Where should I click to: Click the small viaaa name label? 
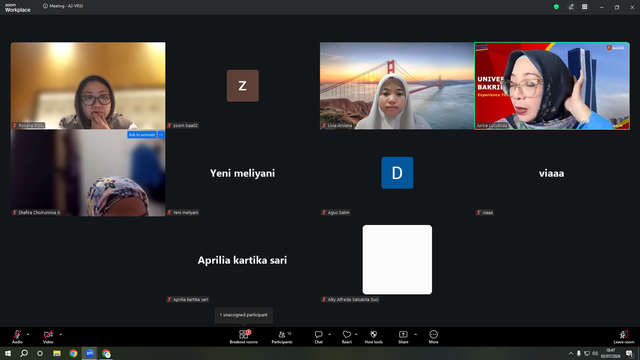[484, 212]
